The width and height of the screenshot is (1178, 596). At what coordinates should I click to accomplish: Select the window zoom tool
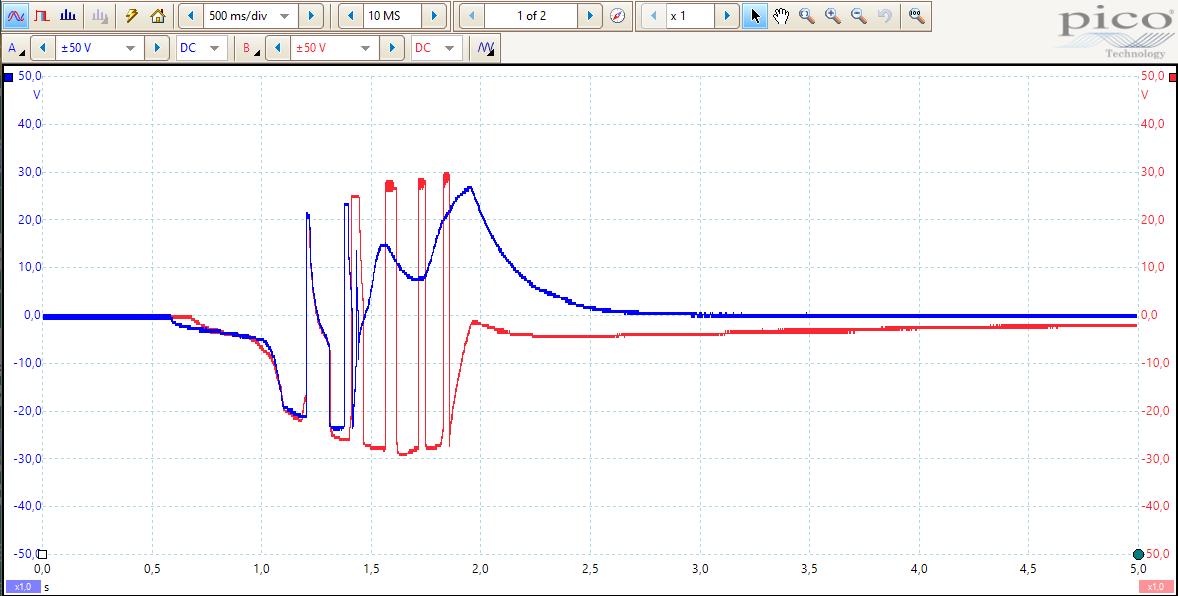(807, 15)
